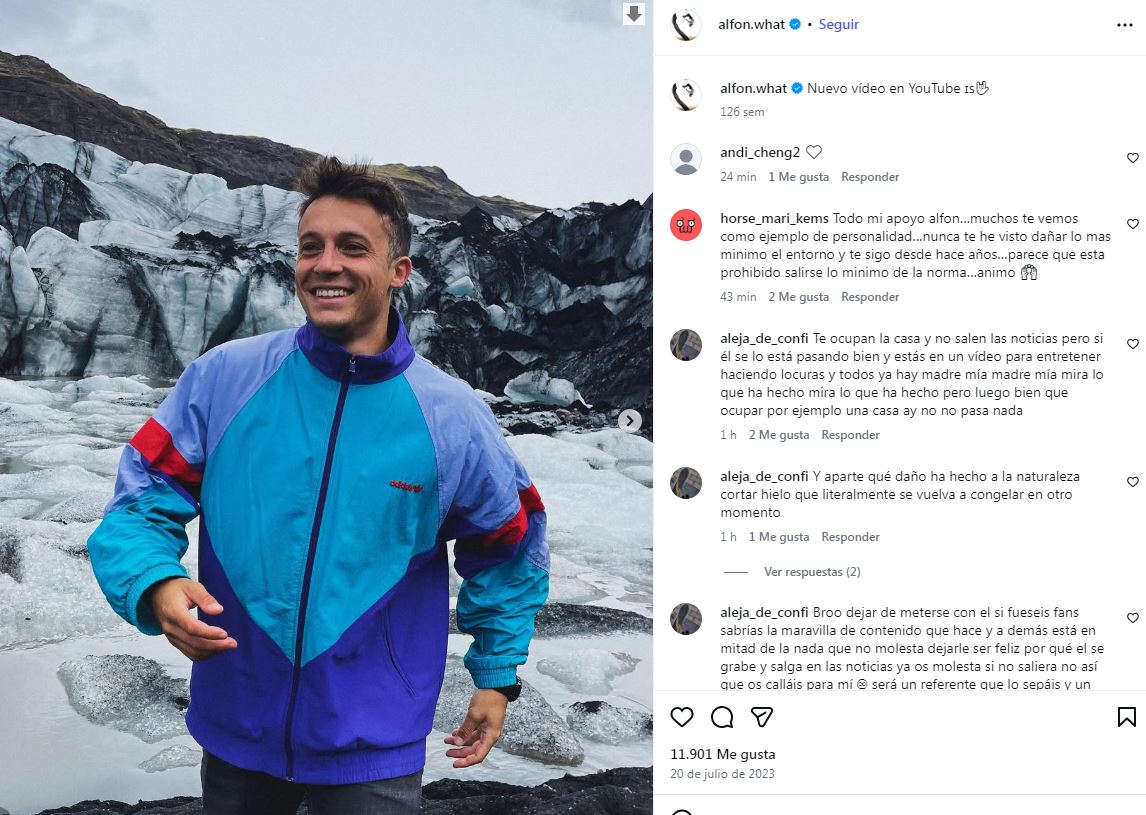Open the main post photo
The height and width of the screenshot is (815, 1146).
(x=326, y=407)
